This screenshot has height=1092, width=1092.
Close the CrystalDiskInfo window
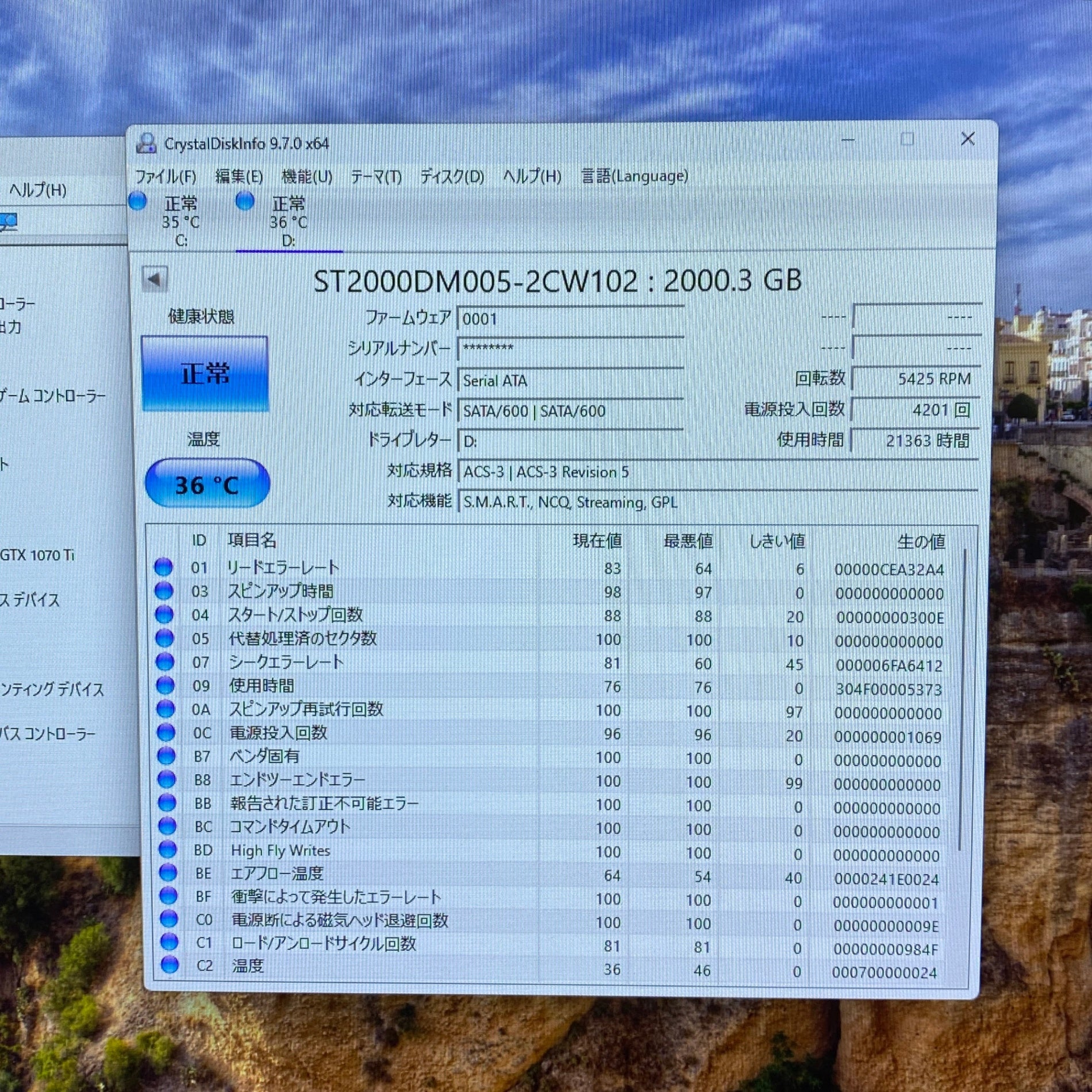tap(967, 139)
